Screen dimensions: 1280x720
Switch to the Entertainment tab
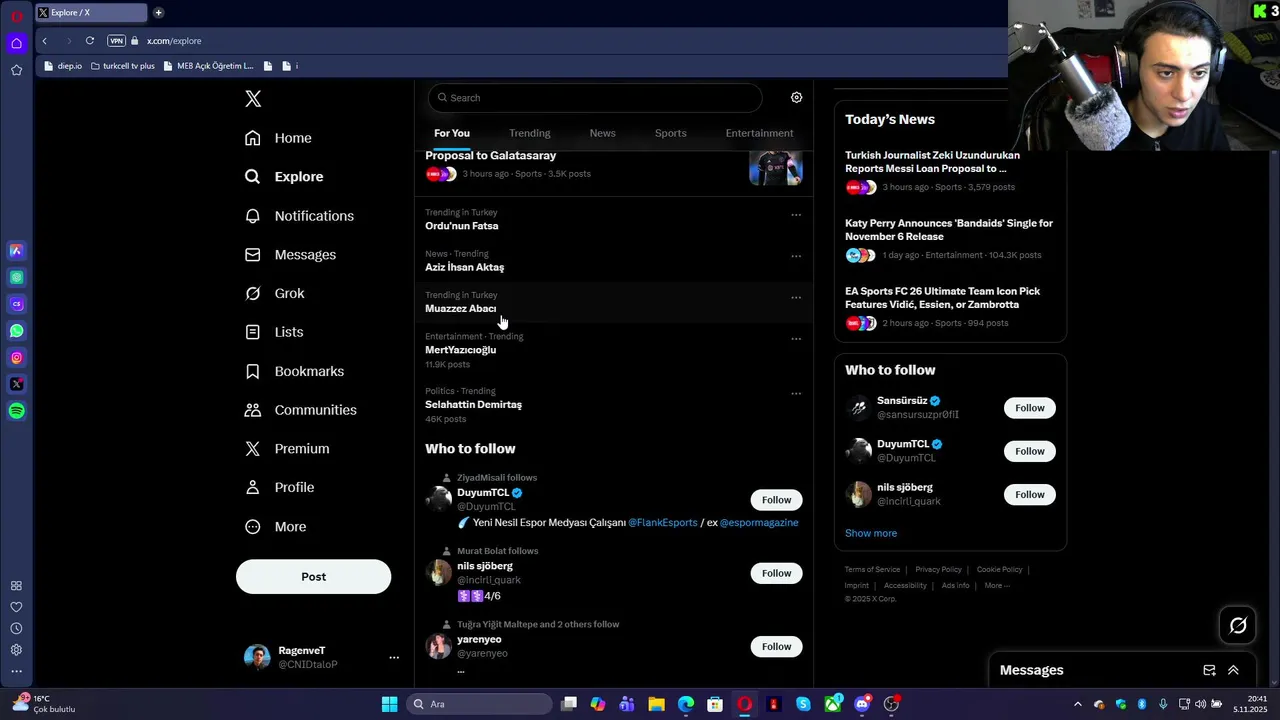(759, 133)
